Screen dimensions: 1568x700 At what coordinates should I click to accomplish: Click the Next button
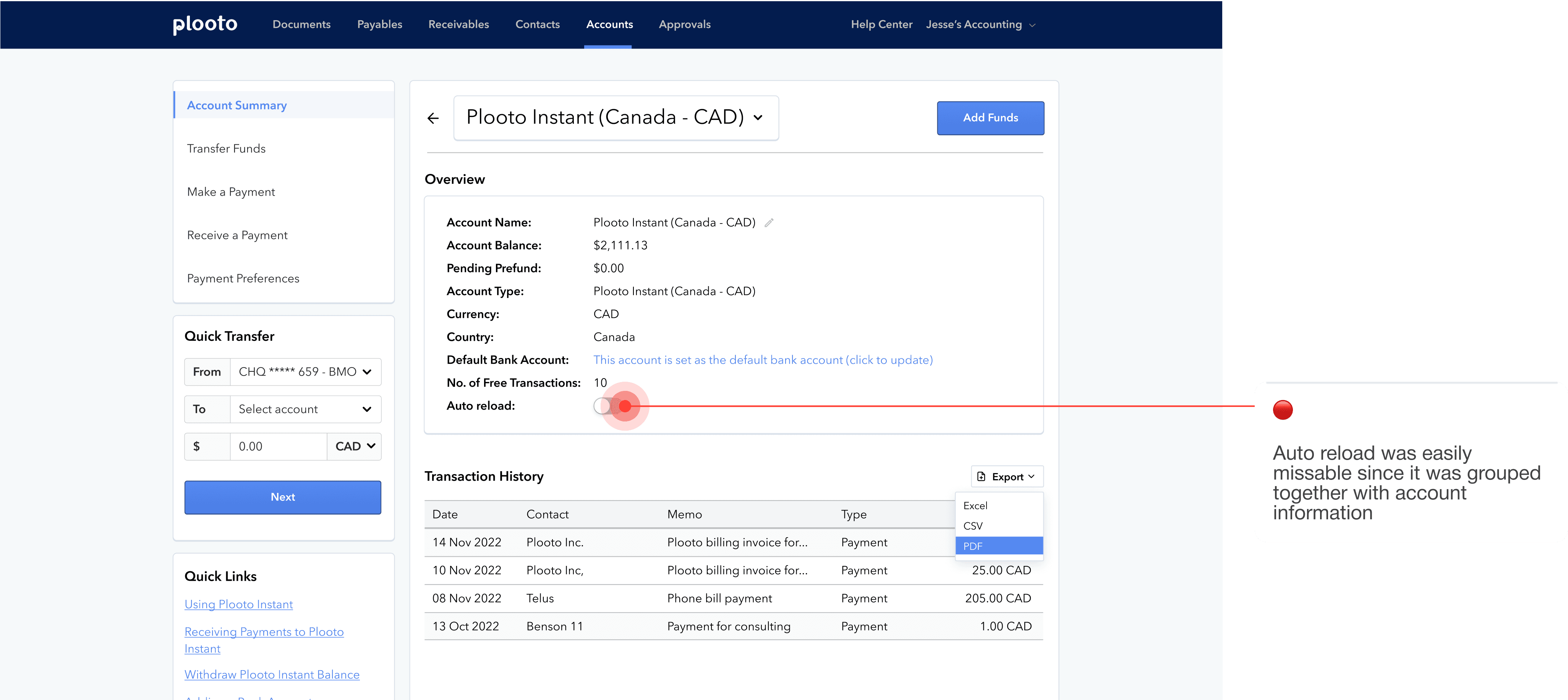283,497
